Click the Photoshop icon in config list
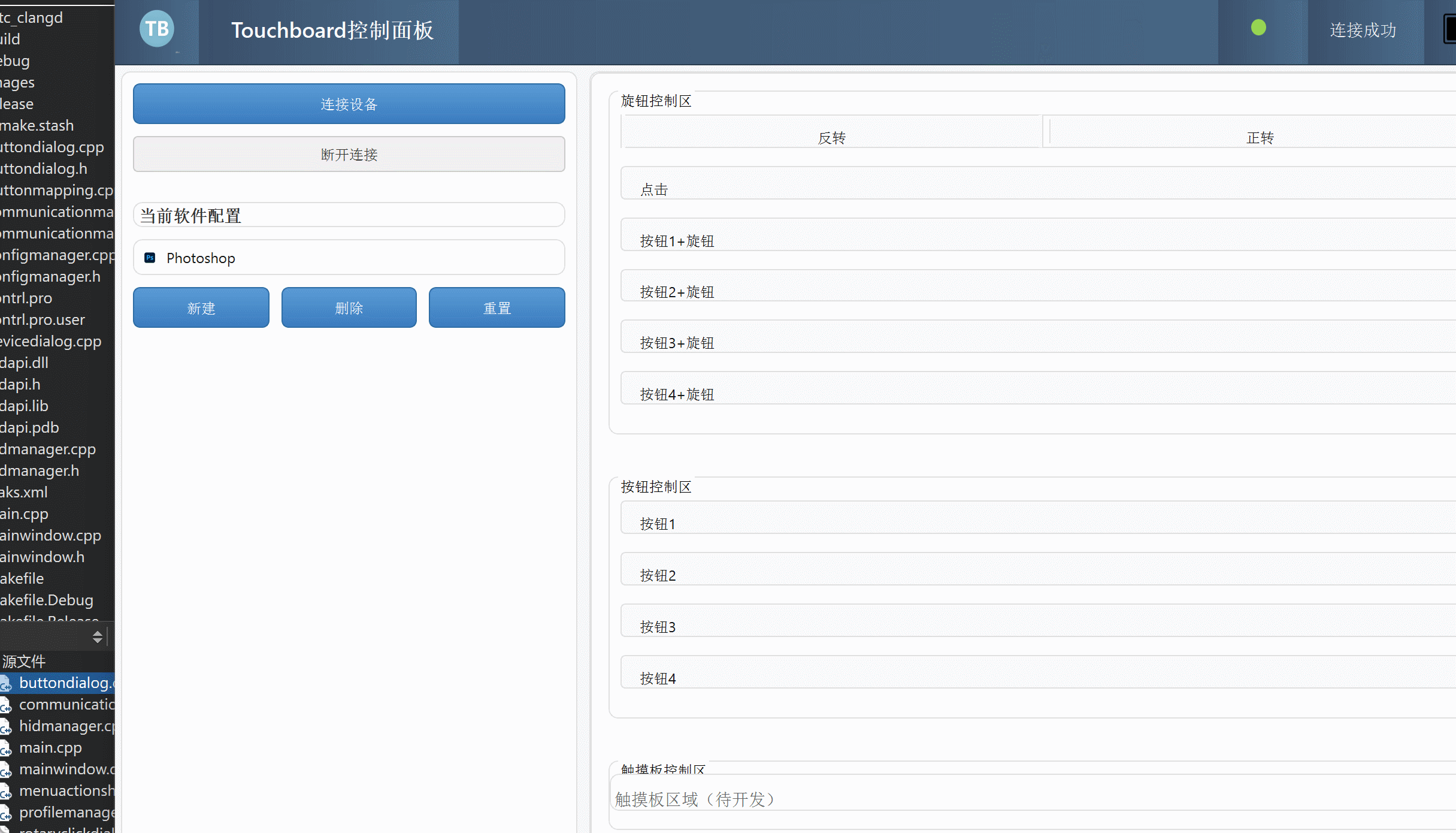 click(150, 258)
